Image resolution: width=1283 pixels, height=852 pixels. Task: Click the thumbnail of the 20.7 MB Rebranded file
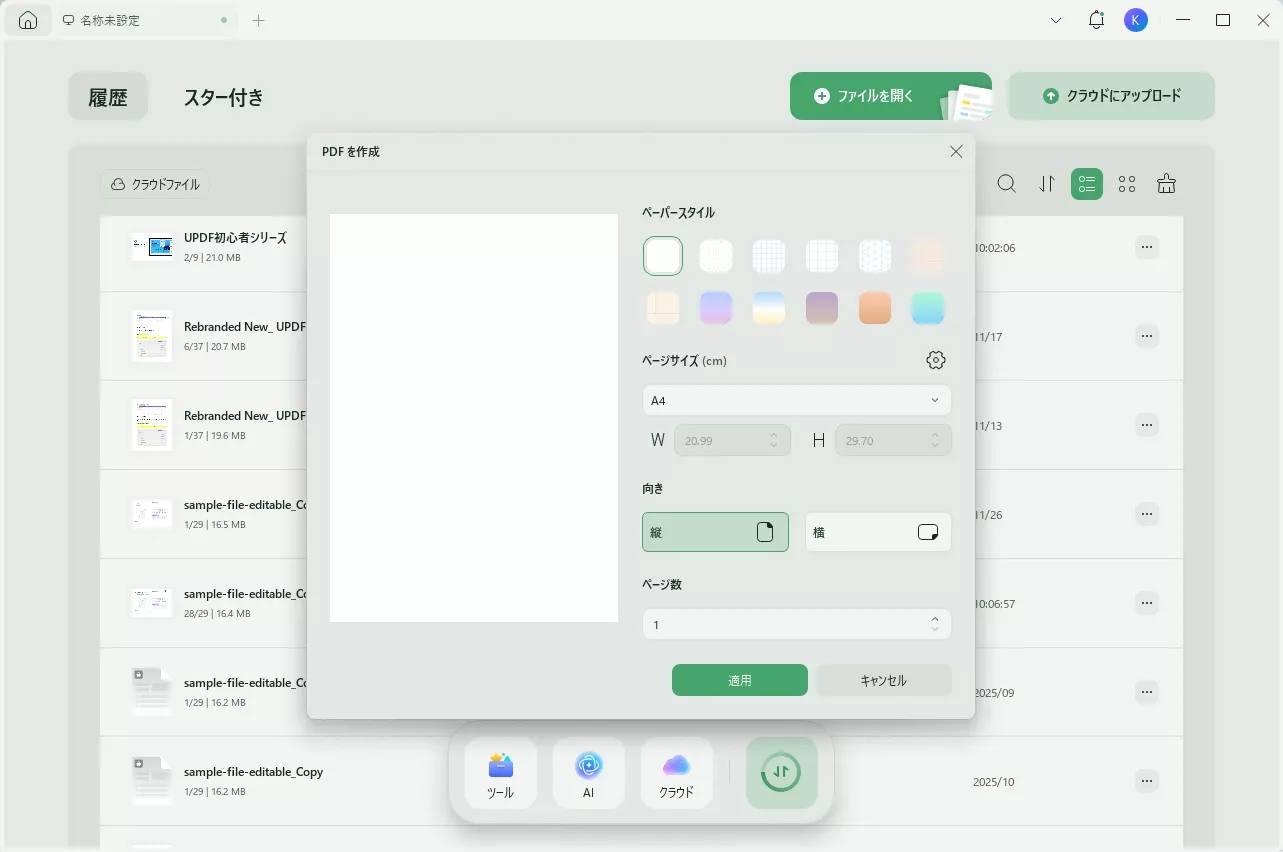click(x=152, y=336)
